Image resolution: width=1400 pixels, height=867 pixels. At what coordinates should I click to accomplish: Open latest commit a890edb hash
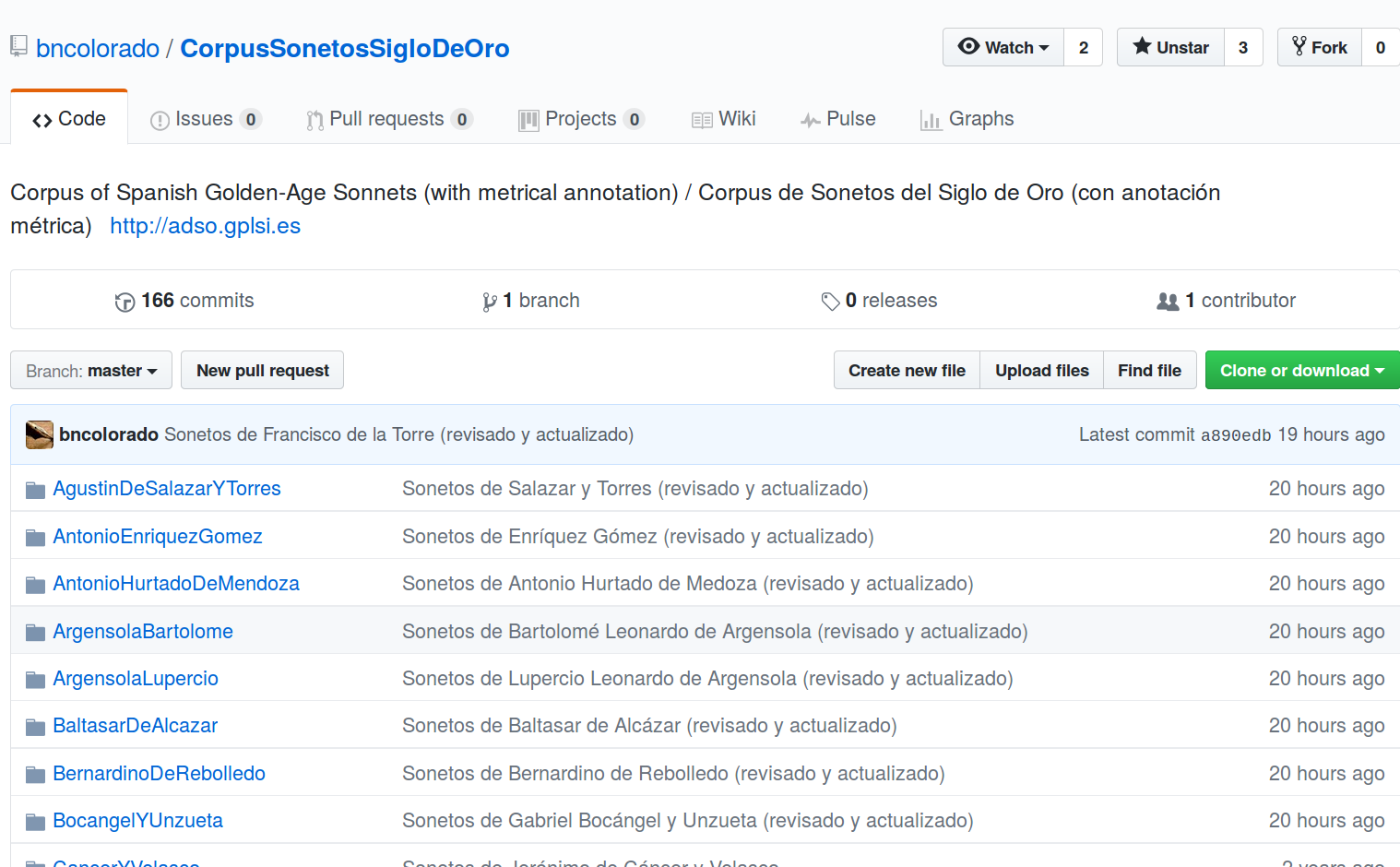[x=1236, y=435]
